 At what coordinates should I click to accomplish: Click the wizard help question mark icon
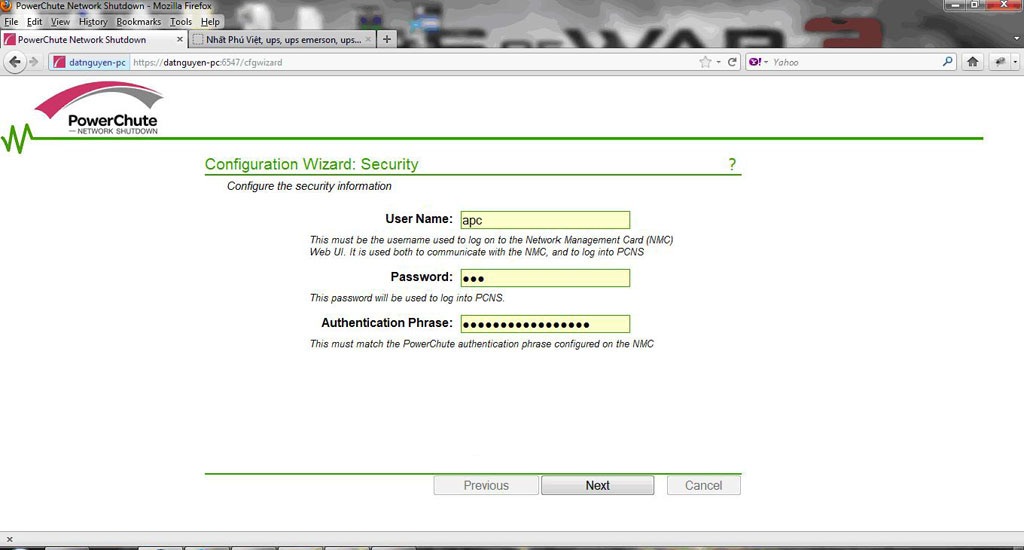[732, 164]
